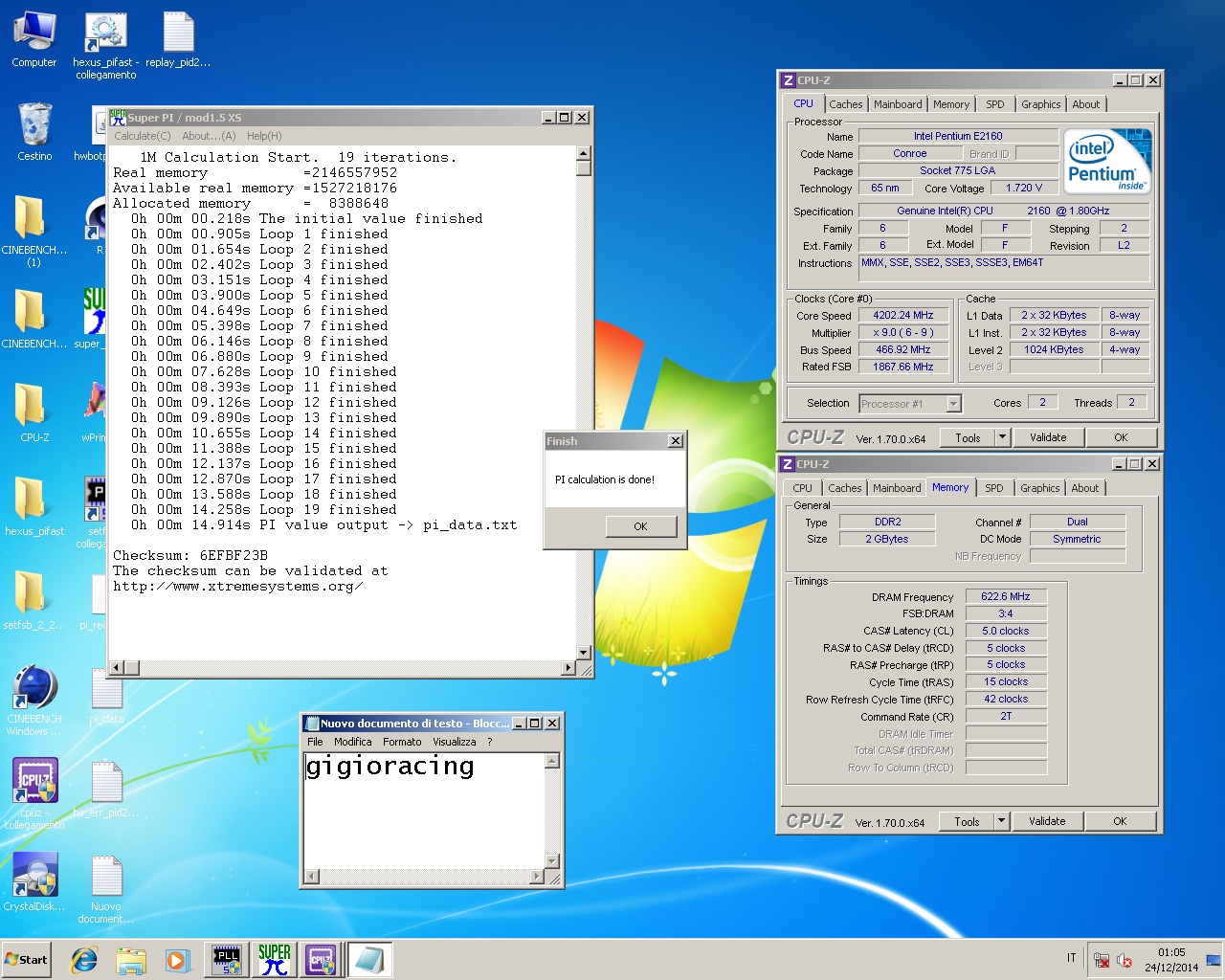The height and width of the screenshot is (980, 1225).
Task: Click the muted volume tray icon
Action: pos(1125,960)
